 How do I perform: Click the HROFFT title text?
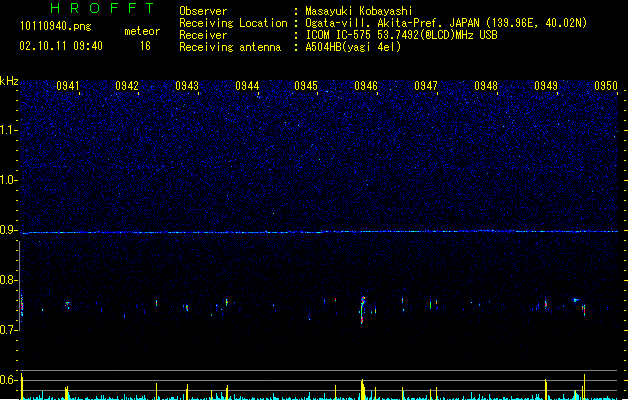[103, 8]
